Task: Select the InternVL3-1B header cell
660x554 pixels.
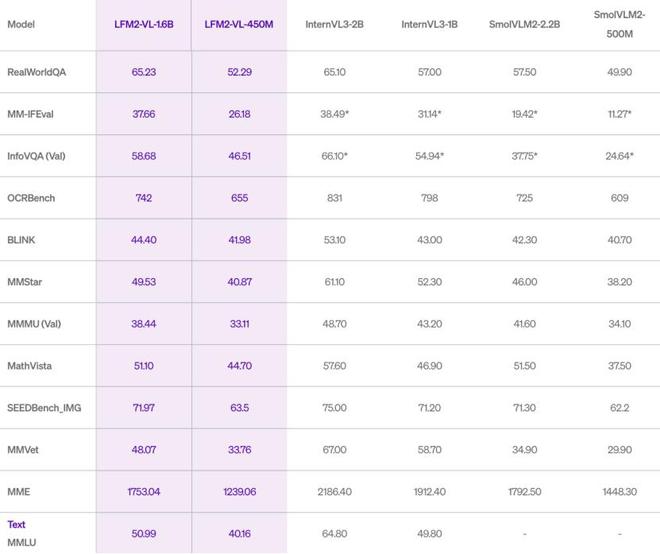Action: tap(429, 24)
